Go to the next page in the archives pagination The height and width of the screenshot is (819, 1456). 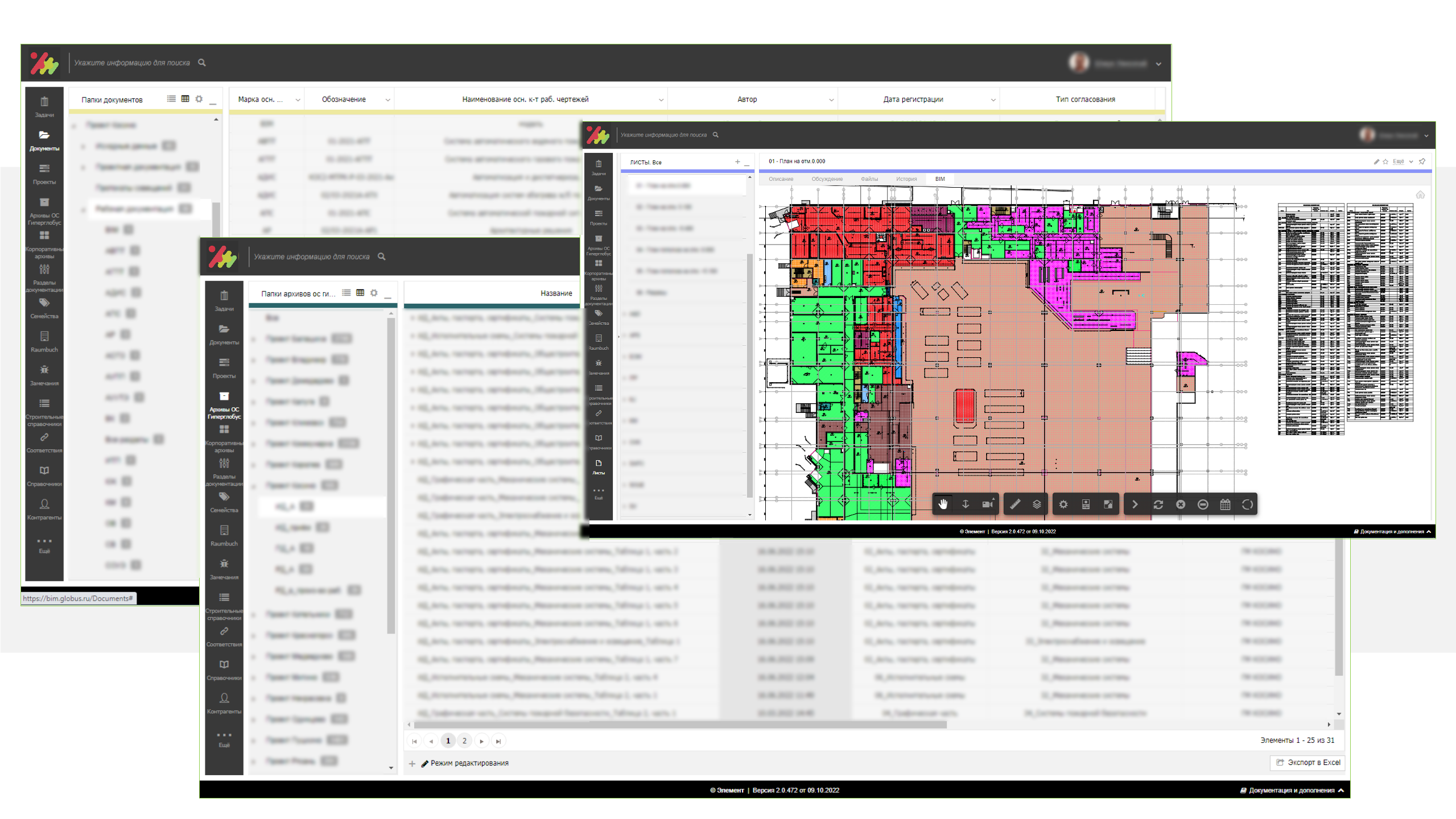(x=481, y=741)
